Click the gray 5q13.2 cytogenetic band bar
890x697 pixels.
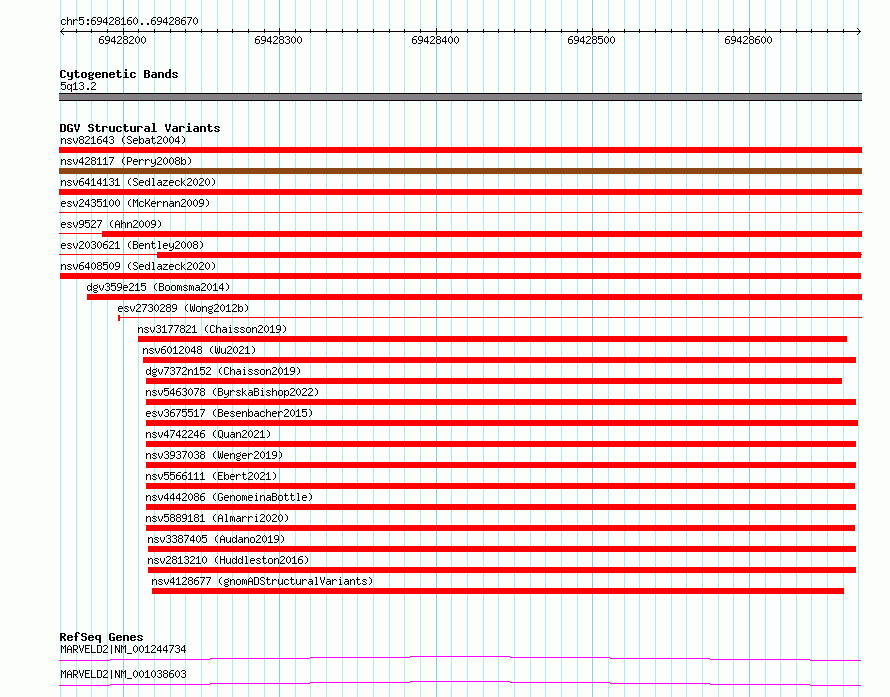click(x=460, y=97)
